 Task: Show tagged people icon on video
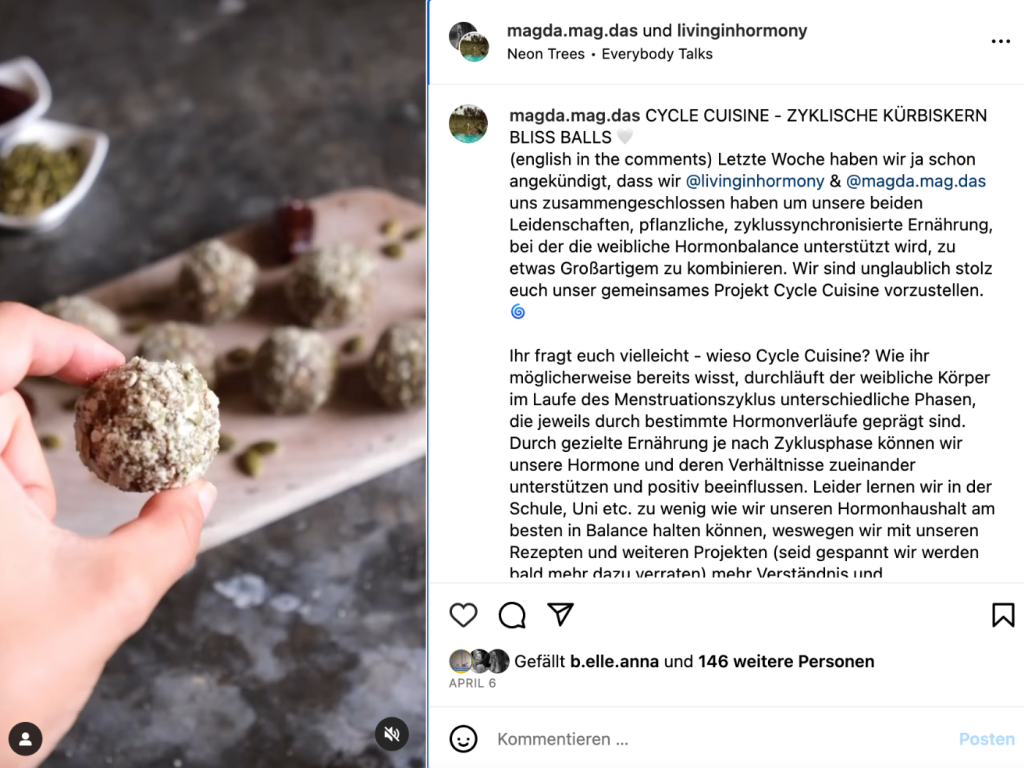tap(25, 739)
